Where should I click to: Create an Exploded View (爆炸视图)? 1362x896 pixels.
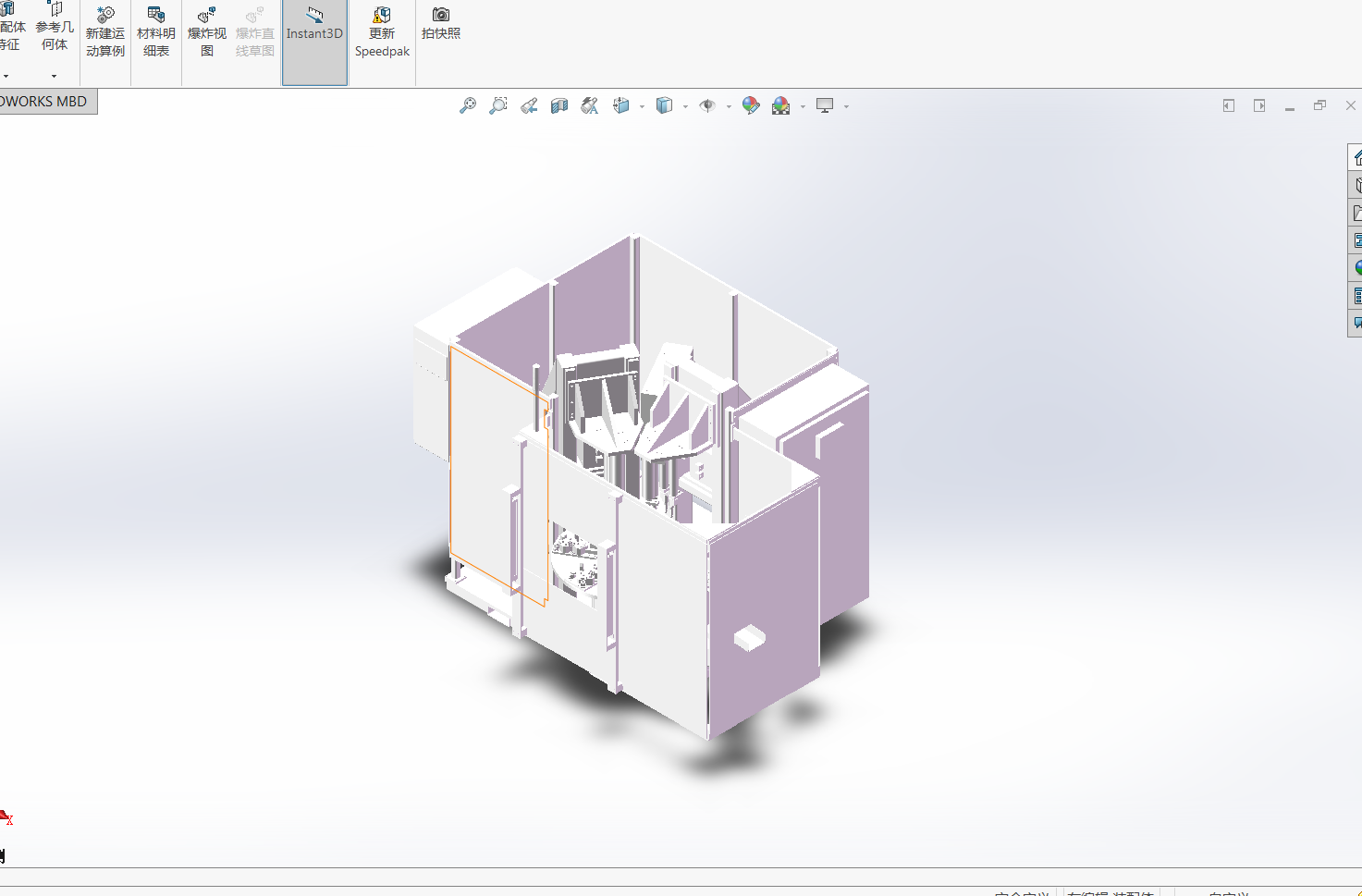[207, 32]
